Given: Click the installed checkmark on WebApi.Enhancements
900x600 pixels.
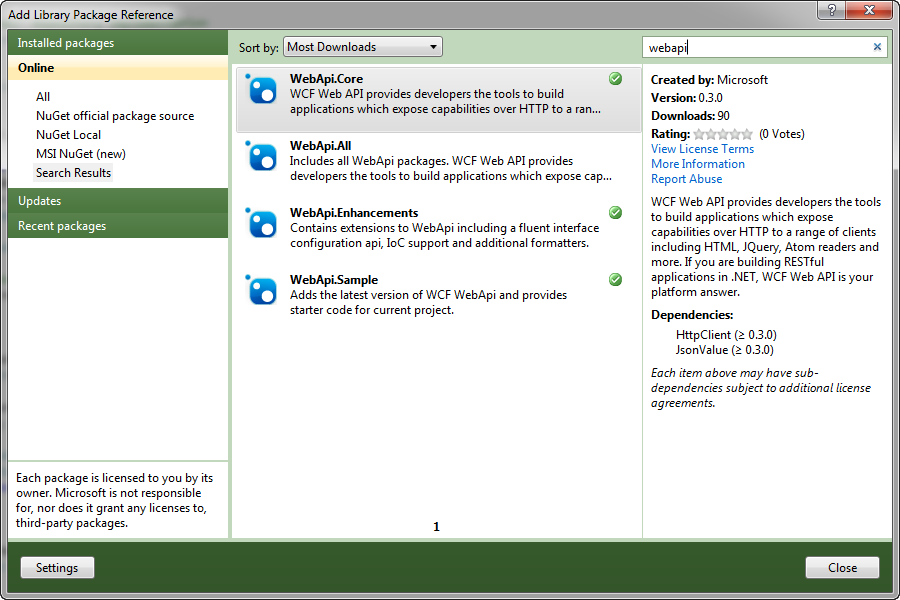Looking at the screenshot, I should click(615, 212).
